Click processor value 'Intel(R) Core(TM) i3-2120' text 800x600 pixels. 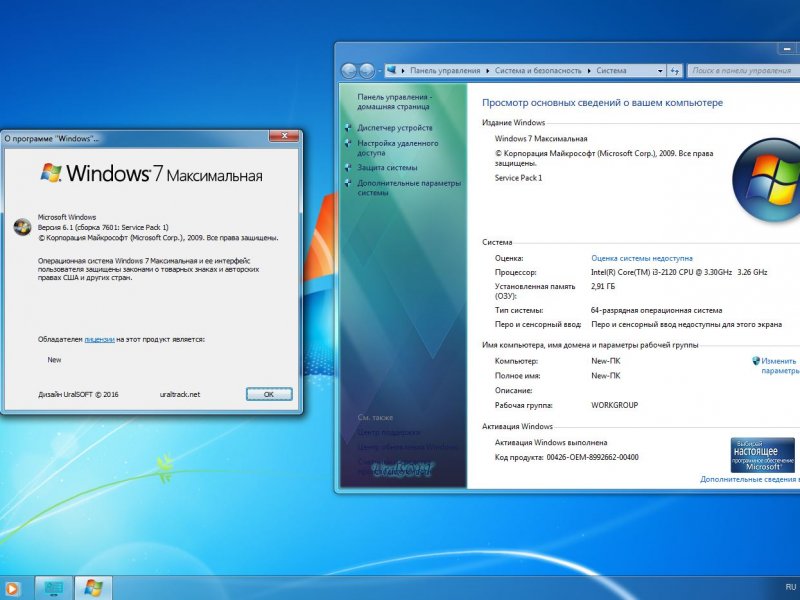679,272
